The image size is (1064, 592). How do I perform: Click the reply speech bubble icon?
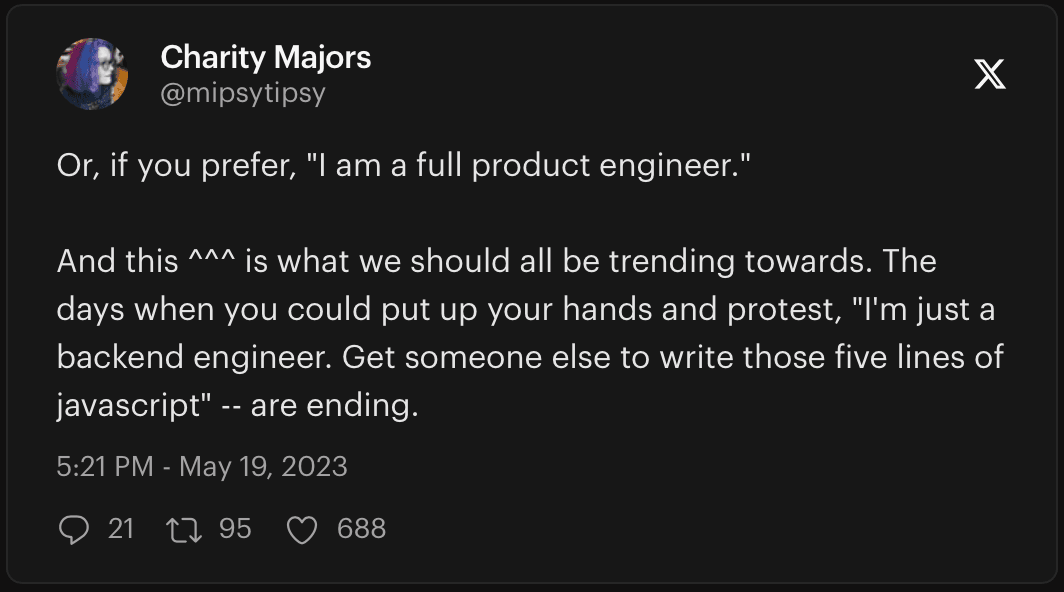click(73, 530)
